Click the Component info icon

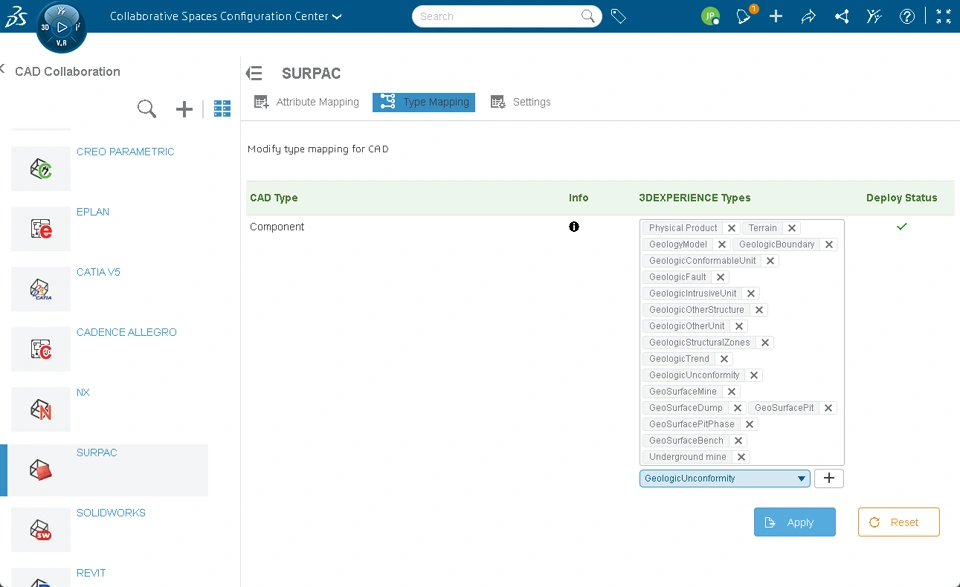(574, 226)
